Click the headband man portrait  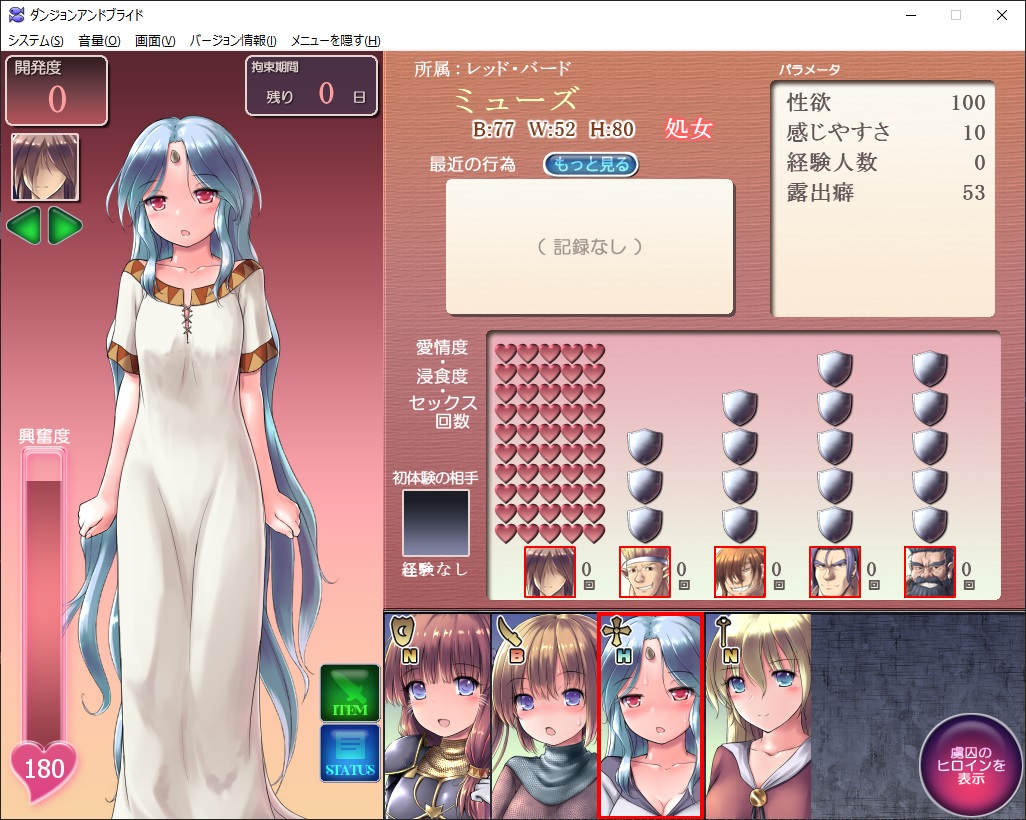645,572
